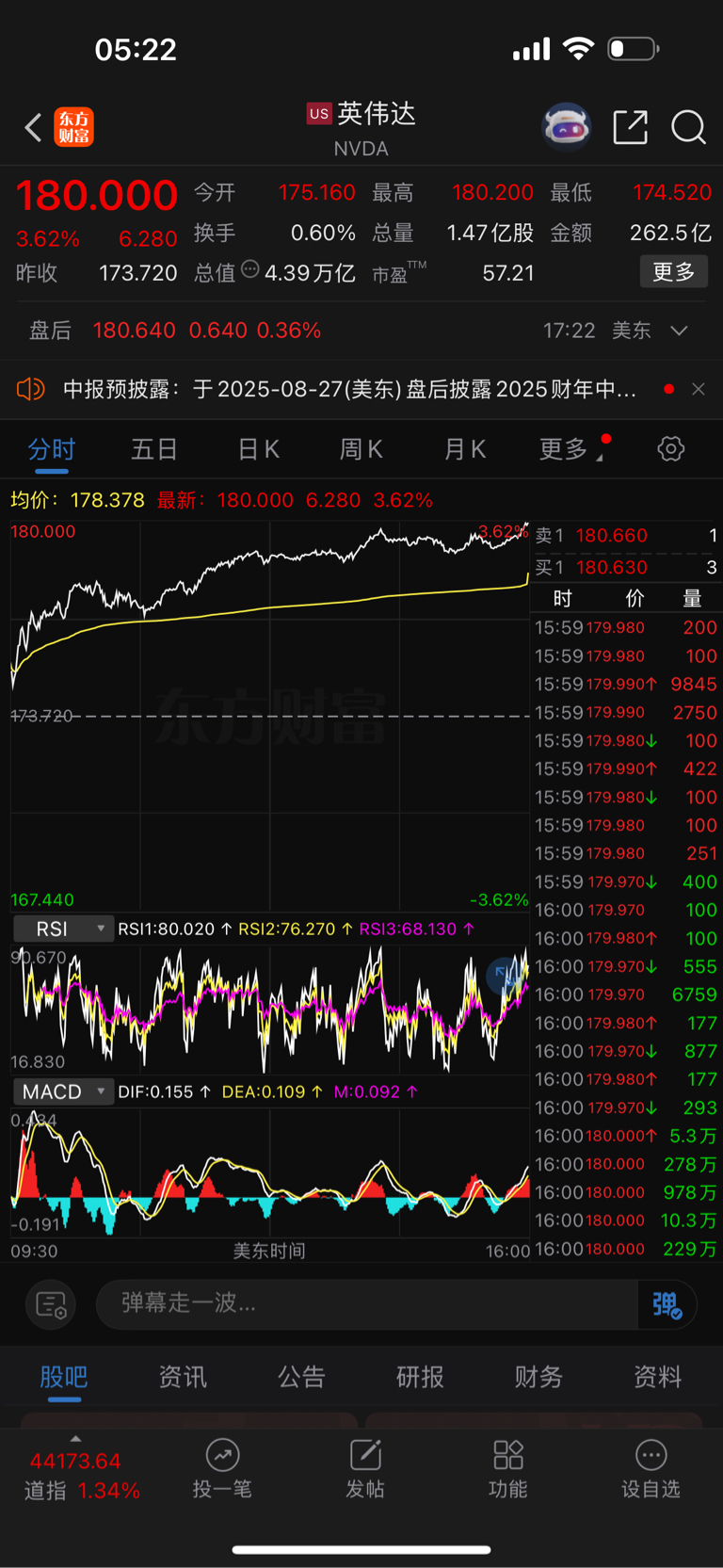The width and height of the screenshot is (723, 1568).
Task: Tap the 5.3万 volume trade row
Action: (x=626, y=1137)
